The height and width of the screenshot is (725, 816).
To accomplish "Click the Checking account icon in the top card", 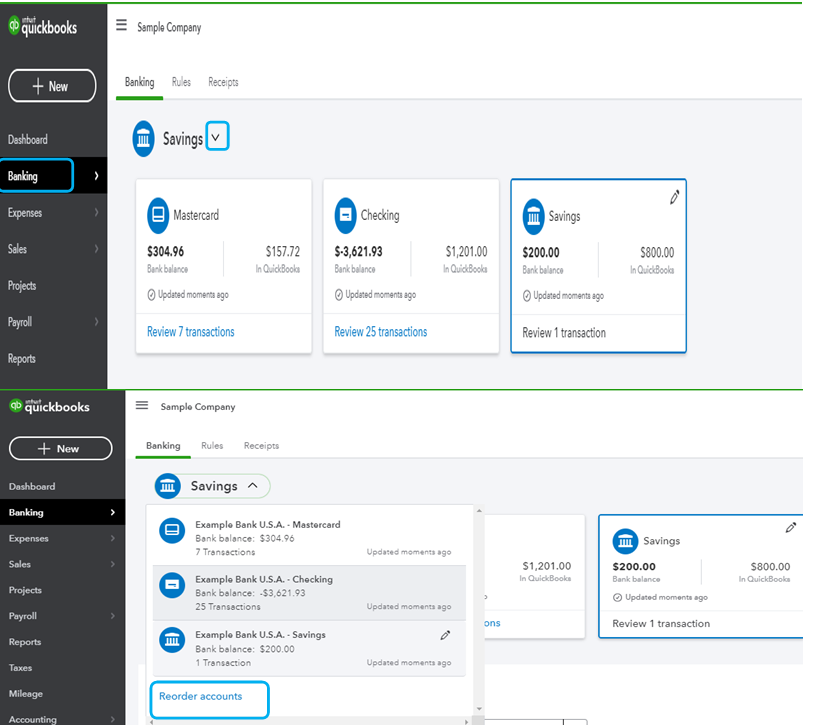I will pyautogui.click(x=346, y=215).
